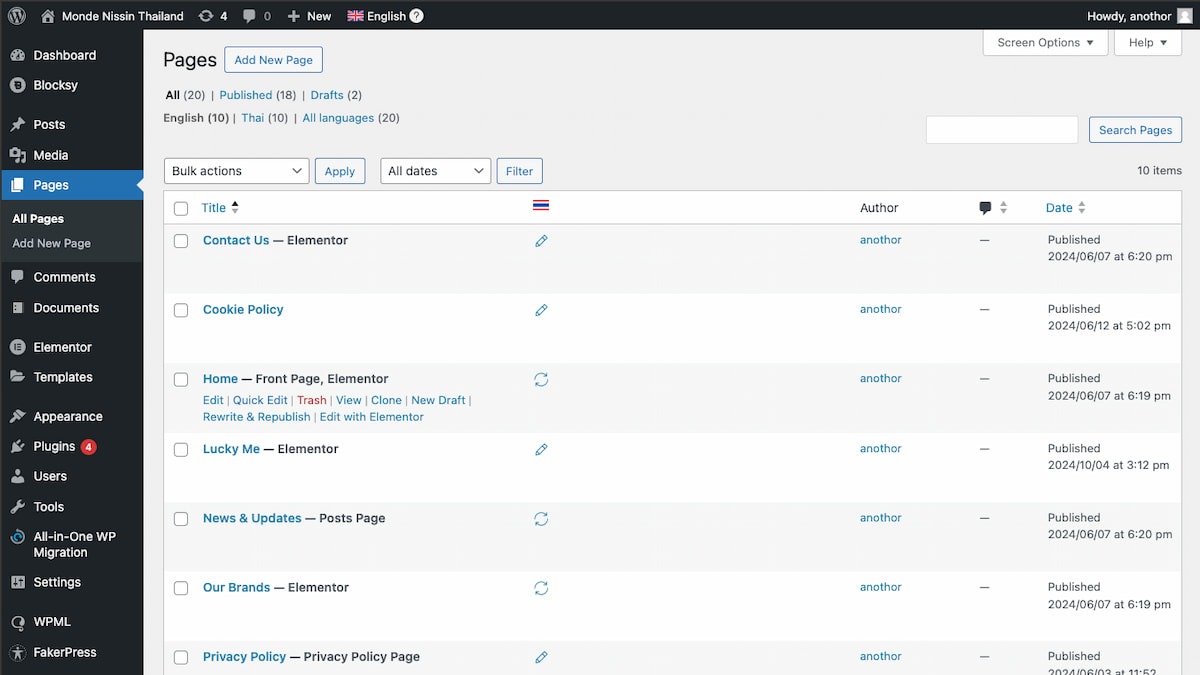Update Thai translation of Home page
The height and width of the screenshot is (675, 1200).
(x=541, y=380)
